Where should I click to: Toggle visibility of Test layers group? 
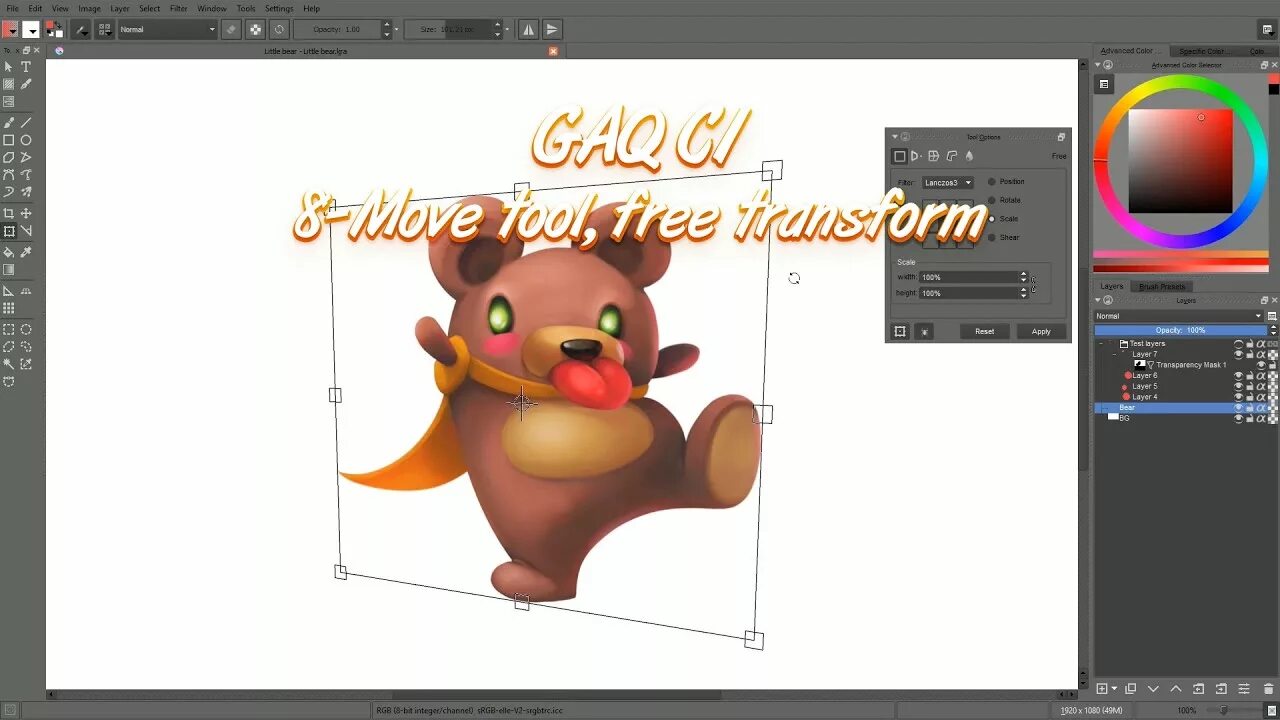tap(1238, 344)
